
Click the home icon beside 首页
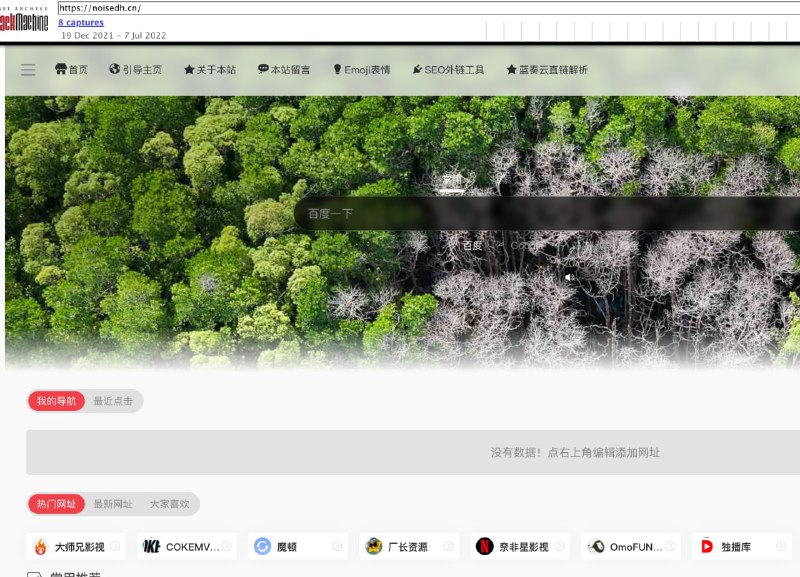61,69
